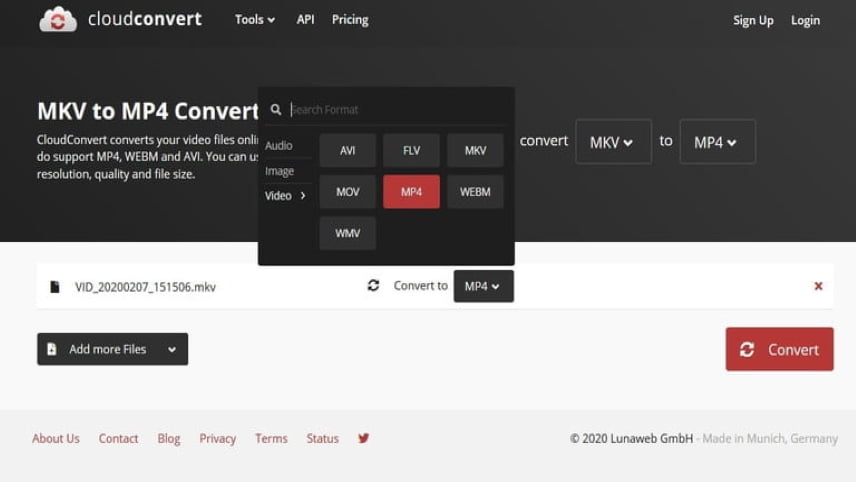Click the file name VID_20200207_151506.mkv
Viewport: 856px width, 482px height.
[145, 287]
